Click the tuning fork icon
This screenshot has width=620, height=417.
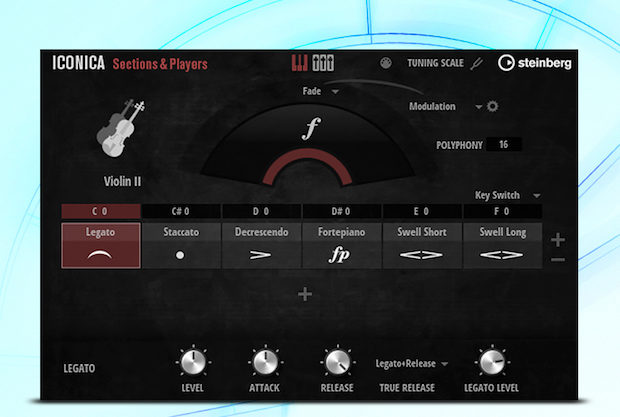(477, 63)
